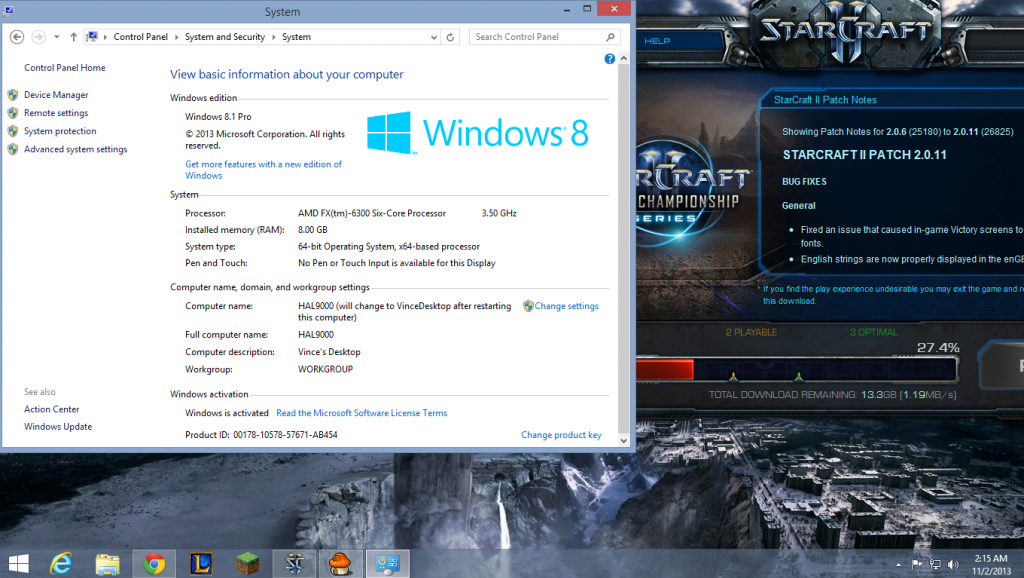Select 'System and Security' in the breadcrumb

click(x=225, y=37)
